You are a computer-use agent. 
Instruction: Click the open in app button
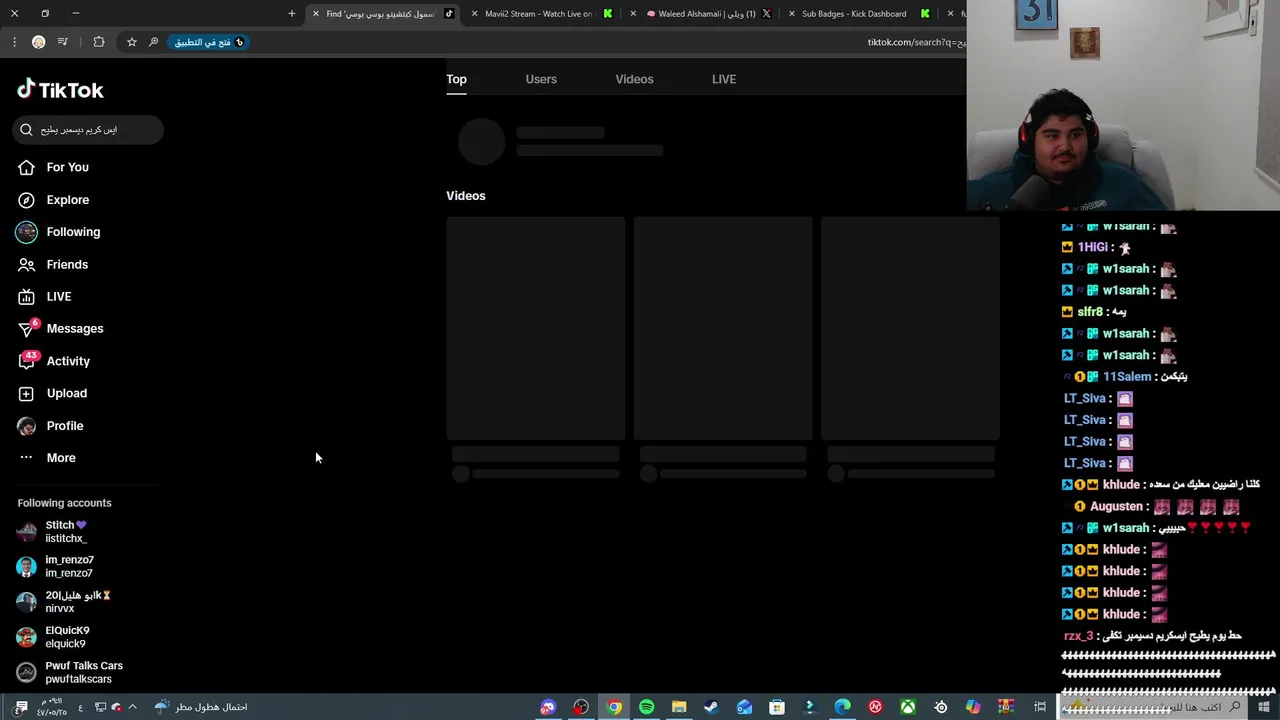coord(210,42)
